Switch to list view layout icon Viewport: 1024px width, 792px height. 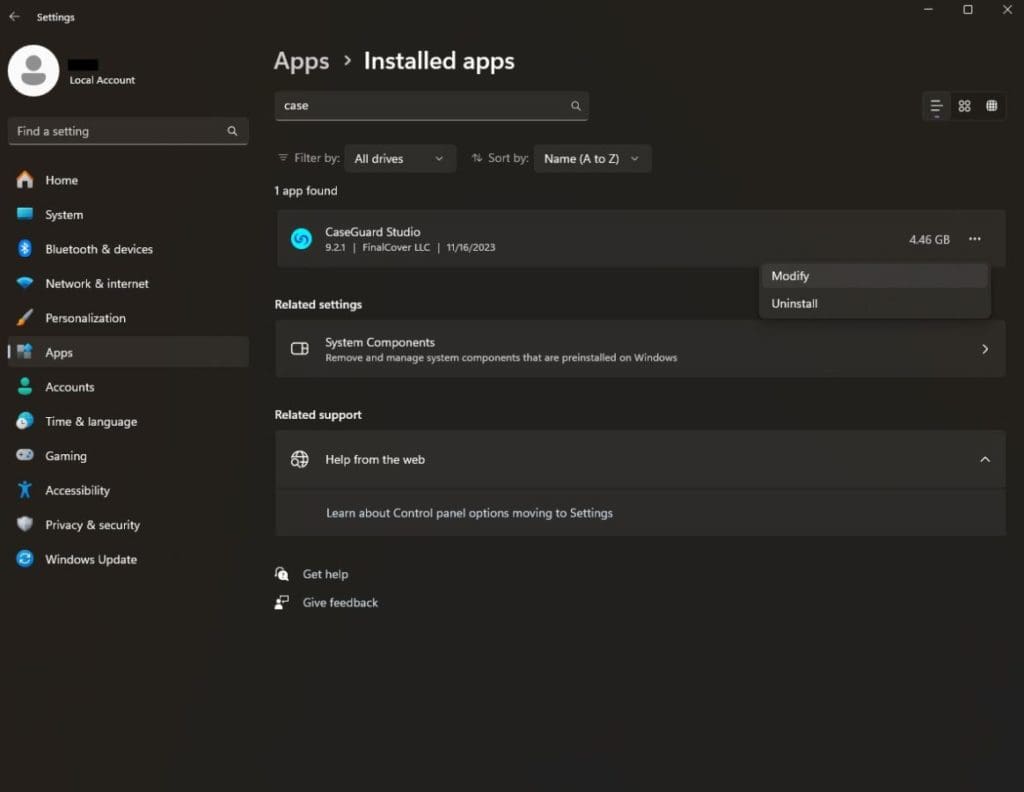click(936, 106)
